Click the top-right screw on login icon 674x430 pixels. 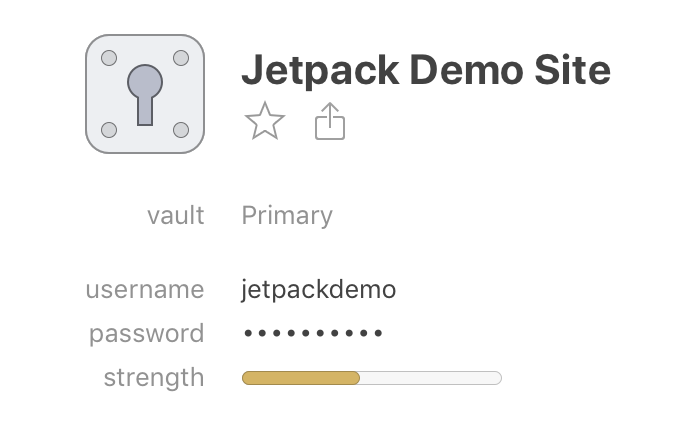(181, 57)
